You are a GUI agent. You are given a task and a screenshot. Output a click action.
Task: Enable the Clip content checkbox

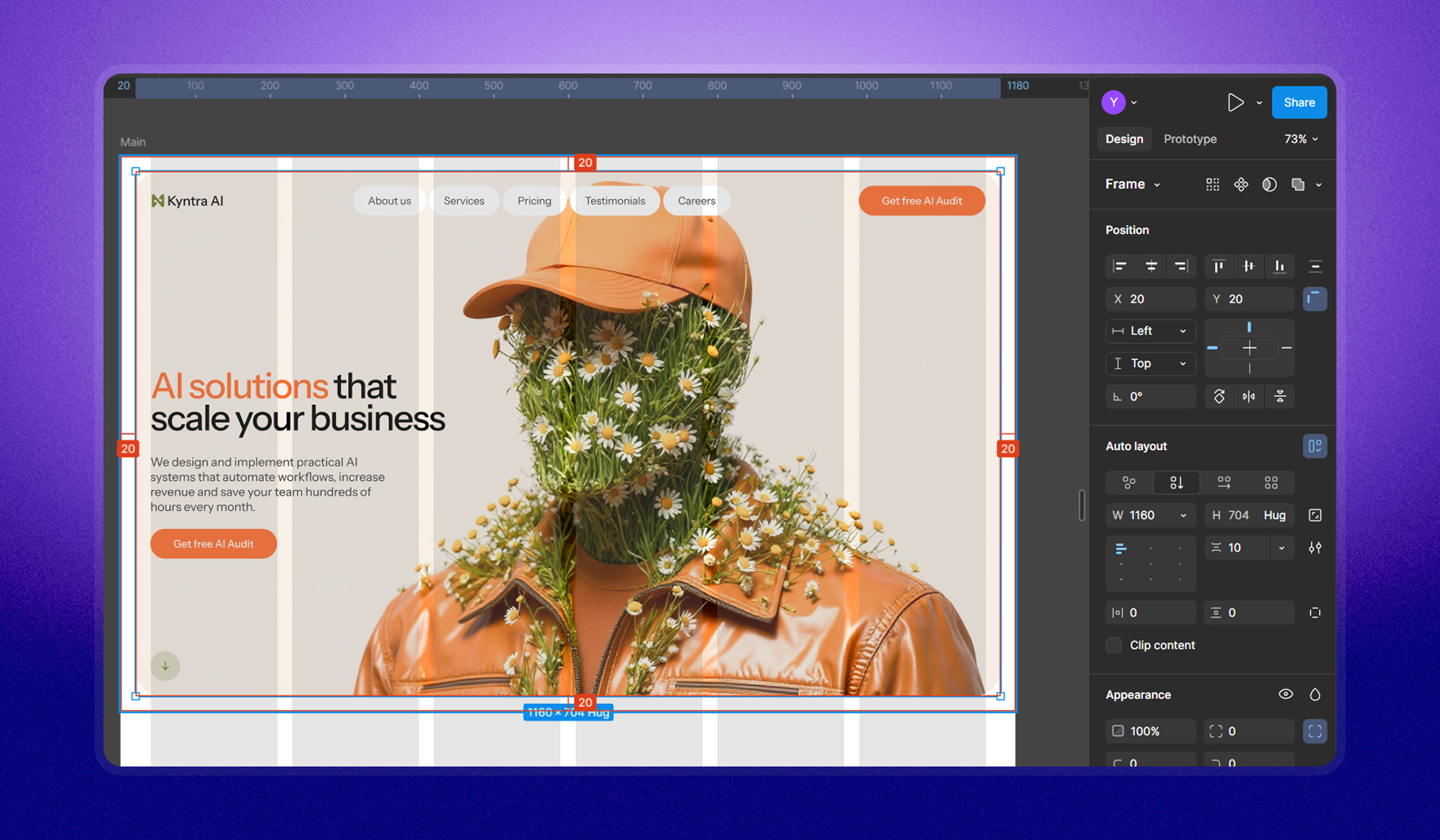[1114, 646]
